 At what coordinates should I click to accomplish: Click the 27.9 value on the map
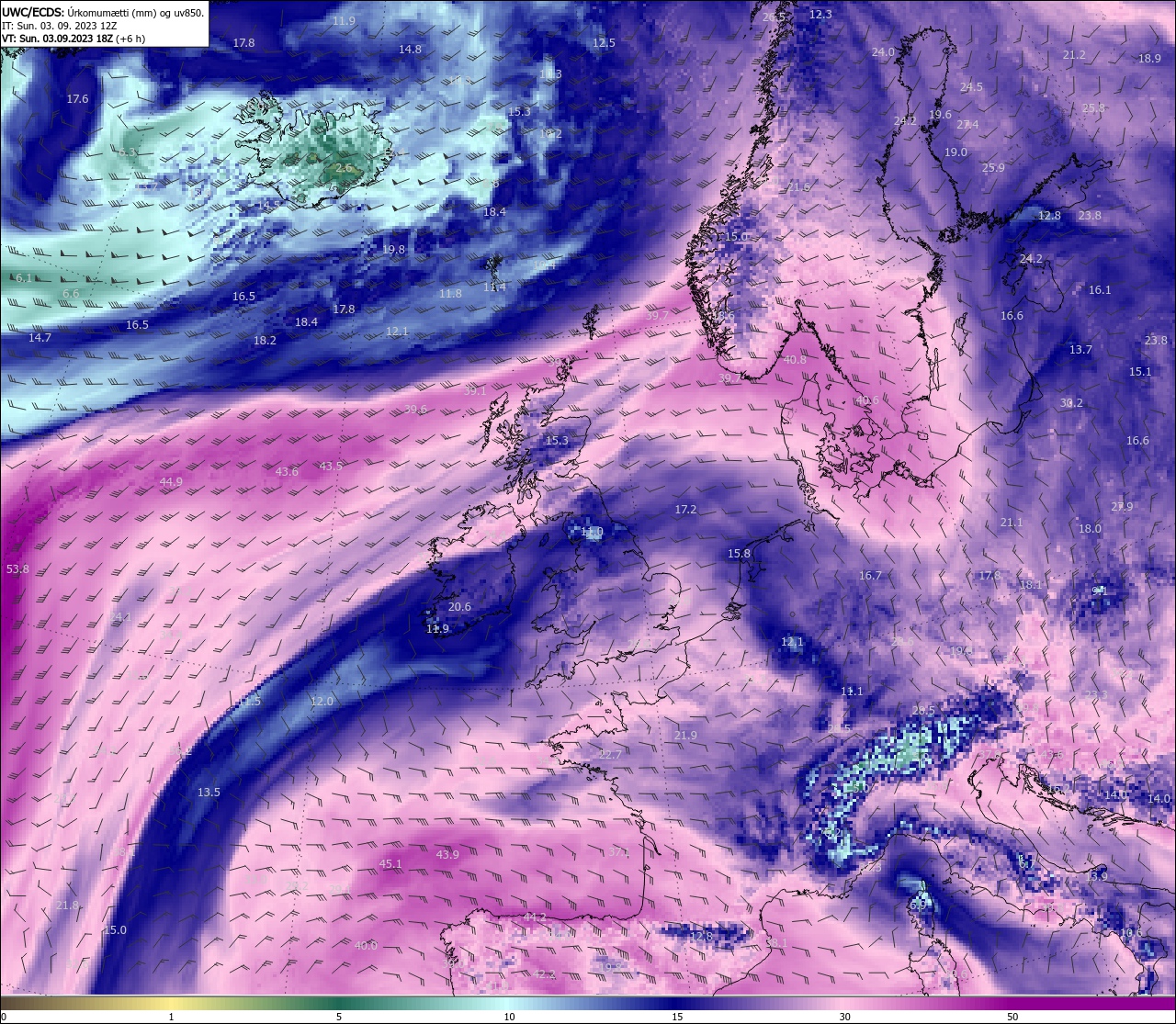(1122, 507)
